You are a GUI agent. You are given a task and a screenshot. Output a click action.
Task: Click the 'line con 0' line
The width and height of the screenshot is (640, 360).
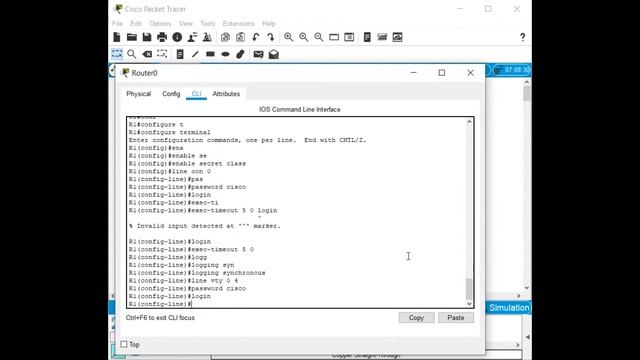(169, 171)
